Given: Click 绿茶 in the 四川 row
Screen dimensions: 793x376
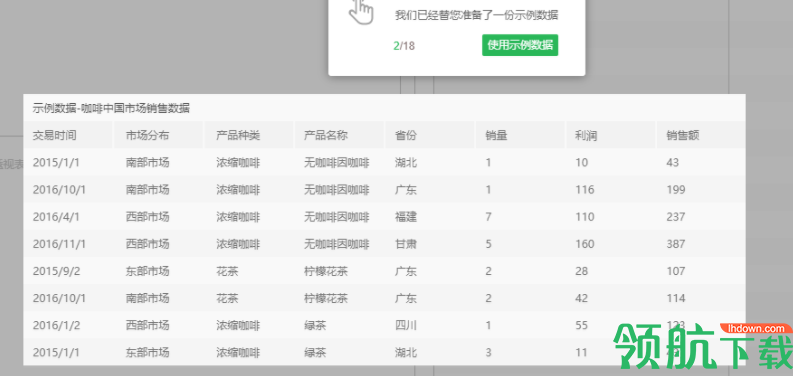Looking at the screenshot, I should (315, 325).
